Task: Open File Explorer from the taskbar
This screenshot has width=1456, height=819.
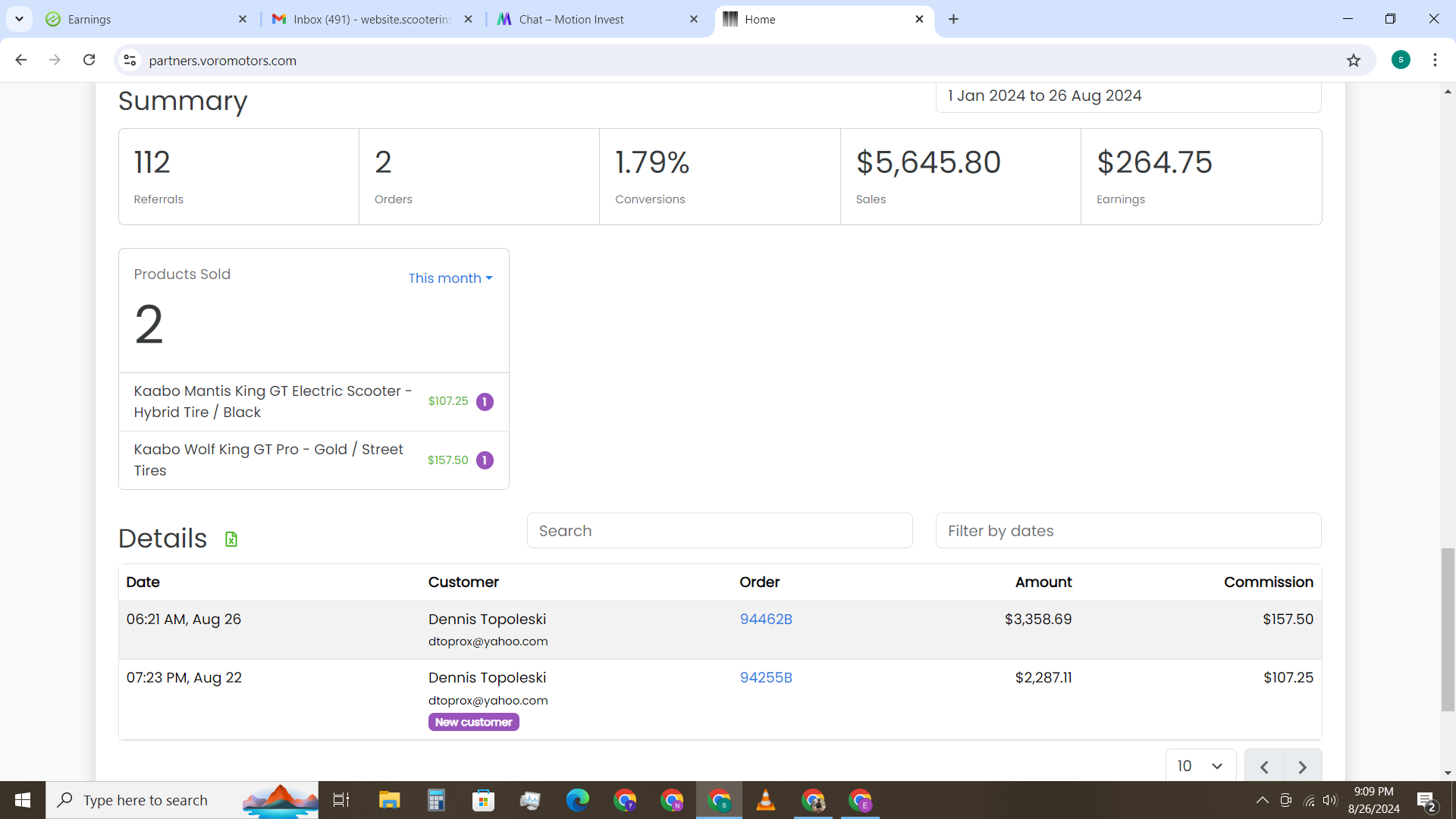Action: pos(389,800)
